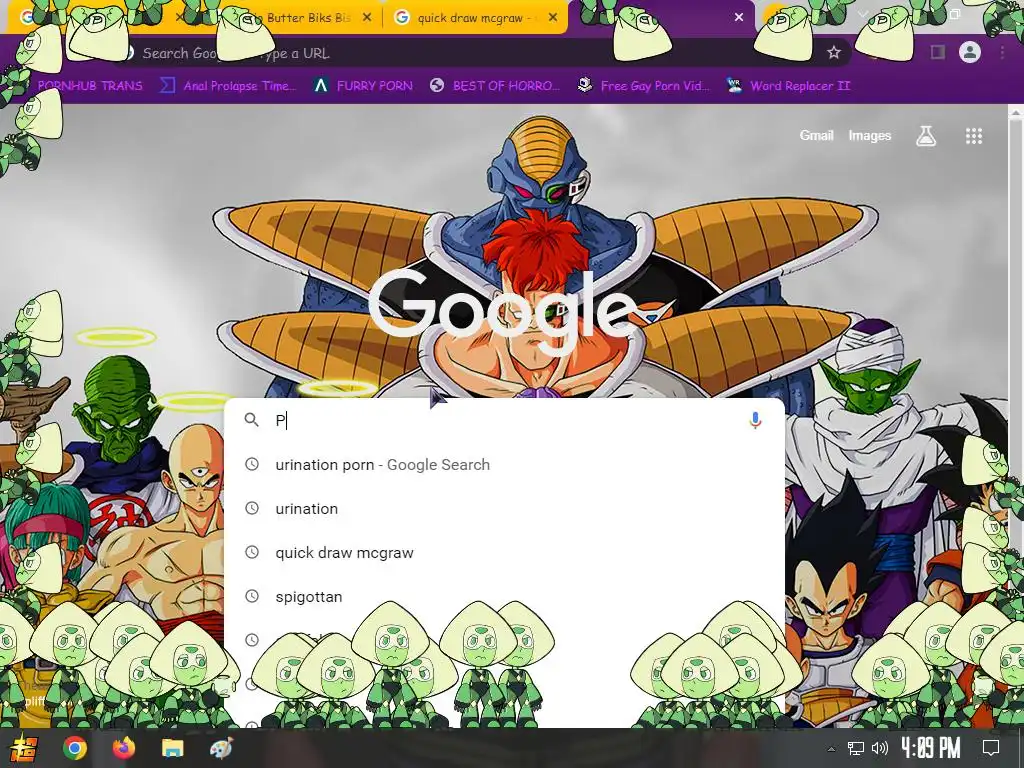Open the taskbar clock showing 4:09 PM
Screen dimensions: 1024x768
(x=931, y=748)
